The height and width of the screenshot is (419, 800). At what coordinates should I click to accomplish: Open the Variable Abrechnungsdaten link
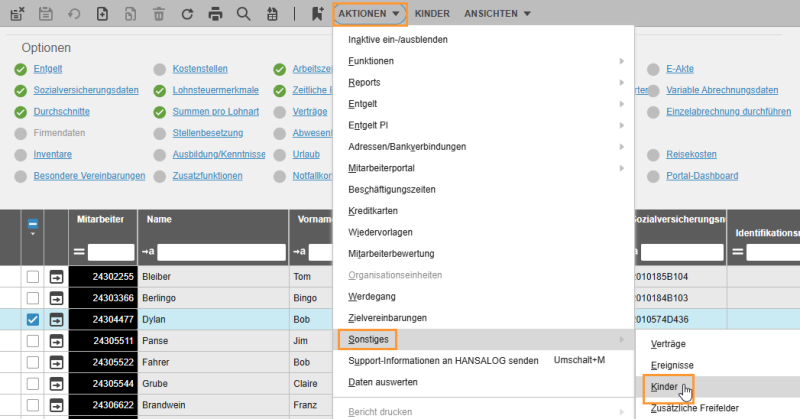pos(722,90)
